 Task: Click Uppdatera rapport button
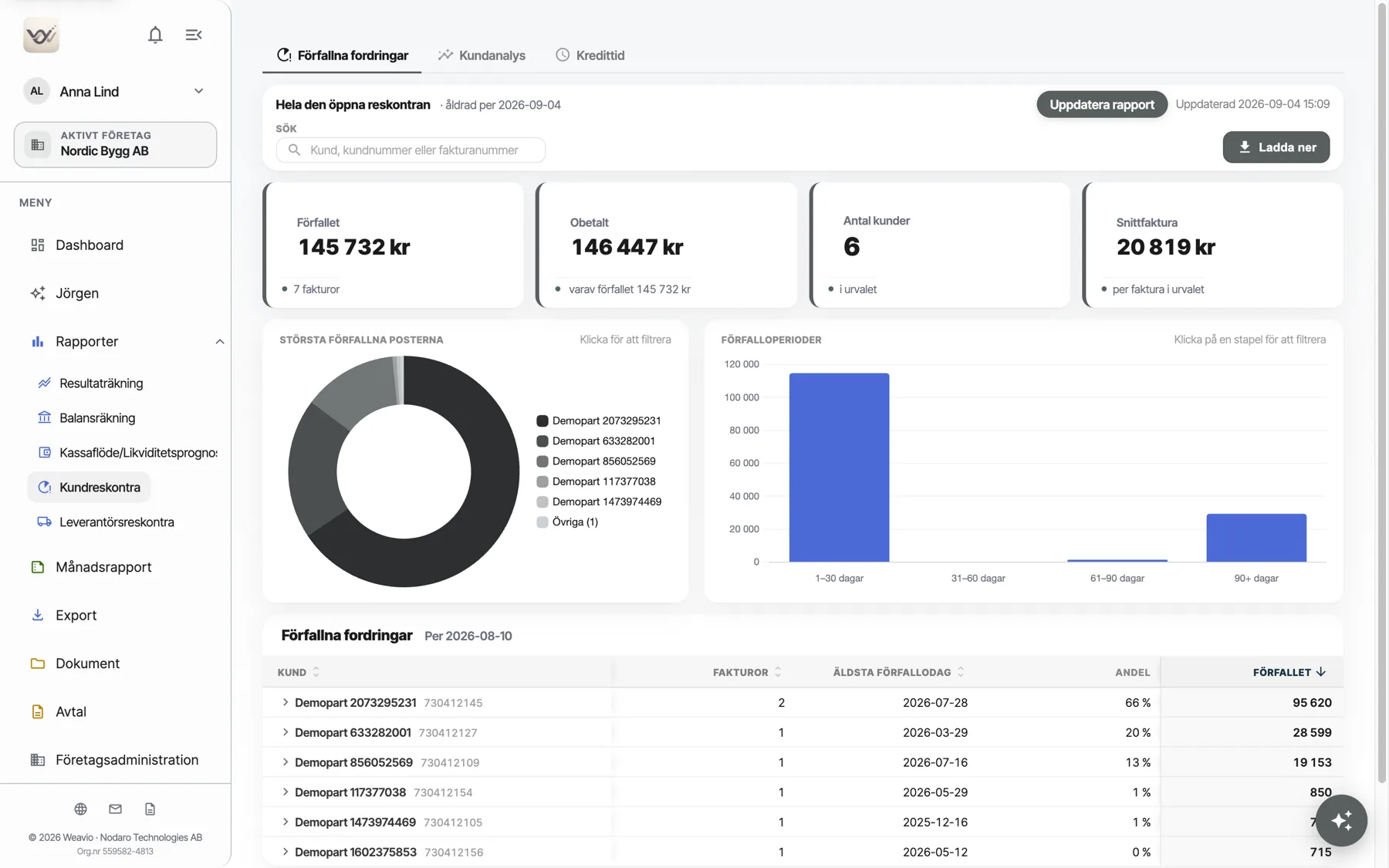(x=1102, y=104)
